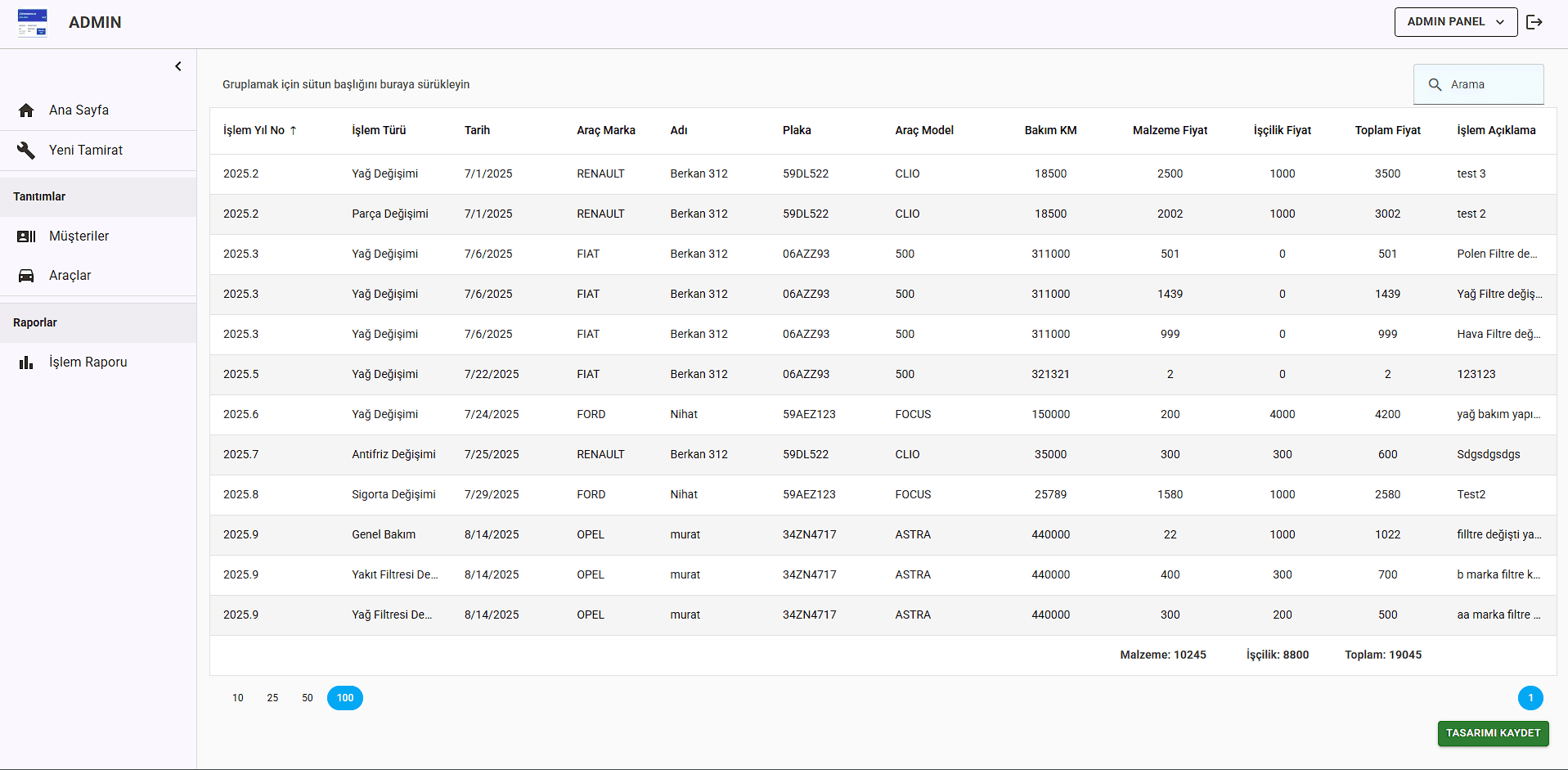
Task: Click the bar chart icon for İşlem Raporu
Action: pyautogui.click(x=26, y=362)
